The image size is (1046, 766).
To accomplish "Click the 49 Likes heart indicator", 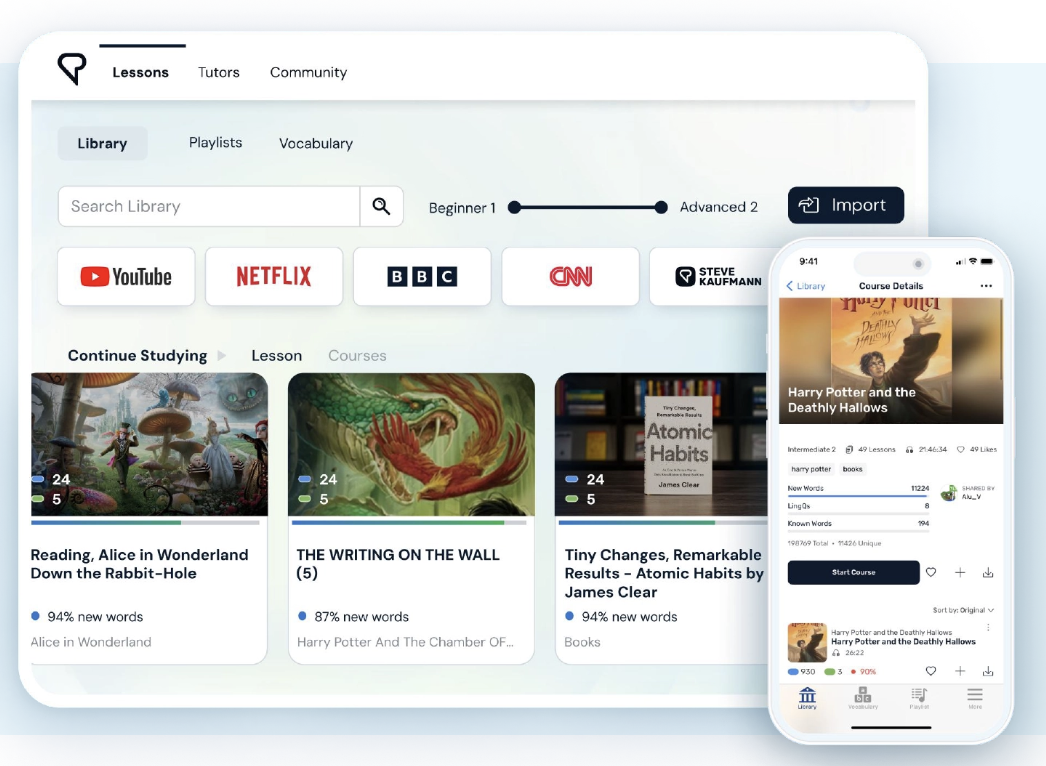I will tap(977, 450).
